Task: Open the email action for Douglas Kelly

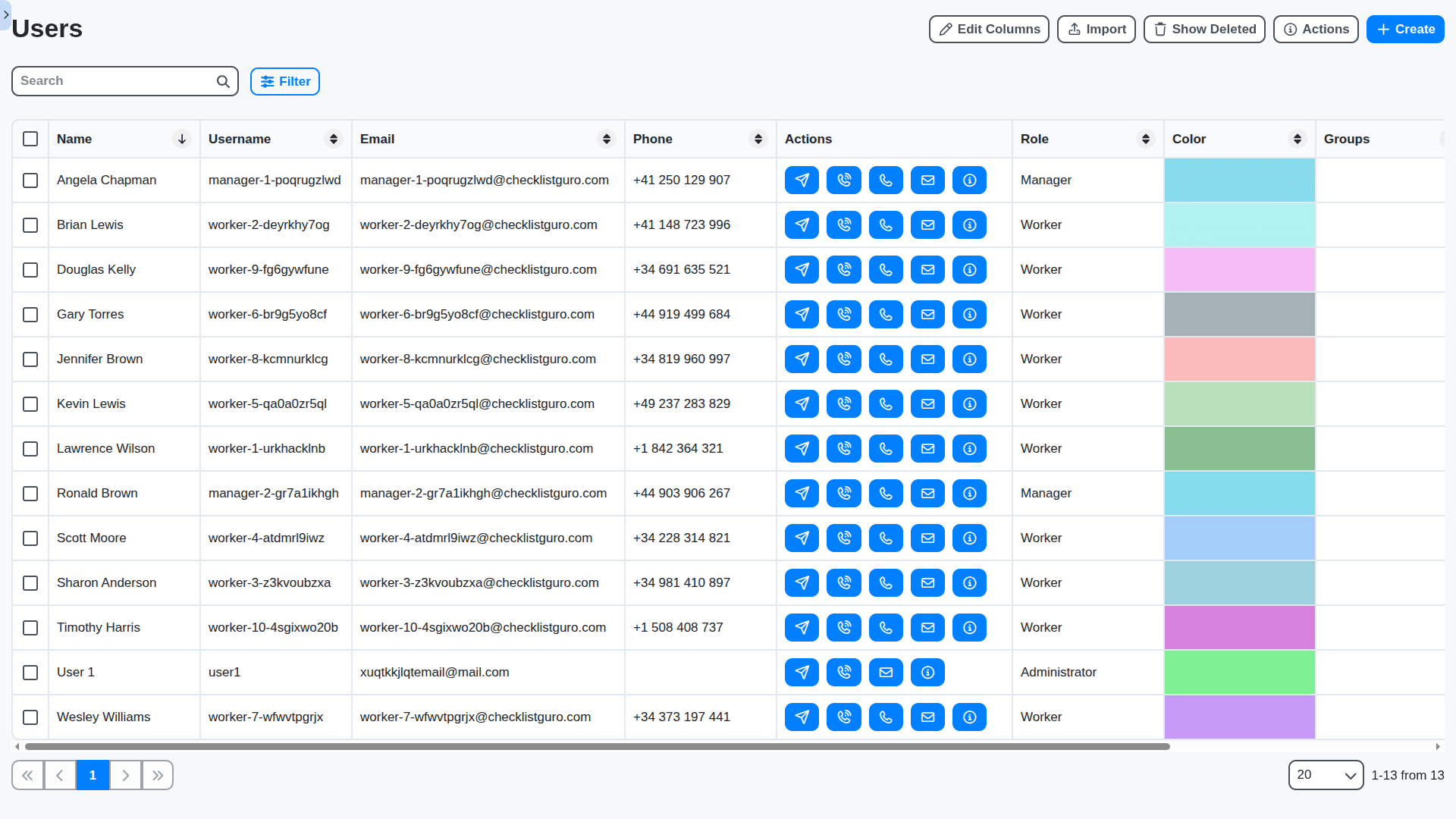Action: point(927,269)
